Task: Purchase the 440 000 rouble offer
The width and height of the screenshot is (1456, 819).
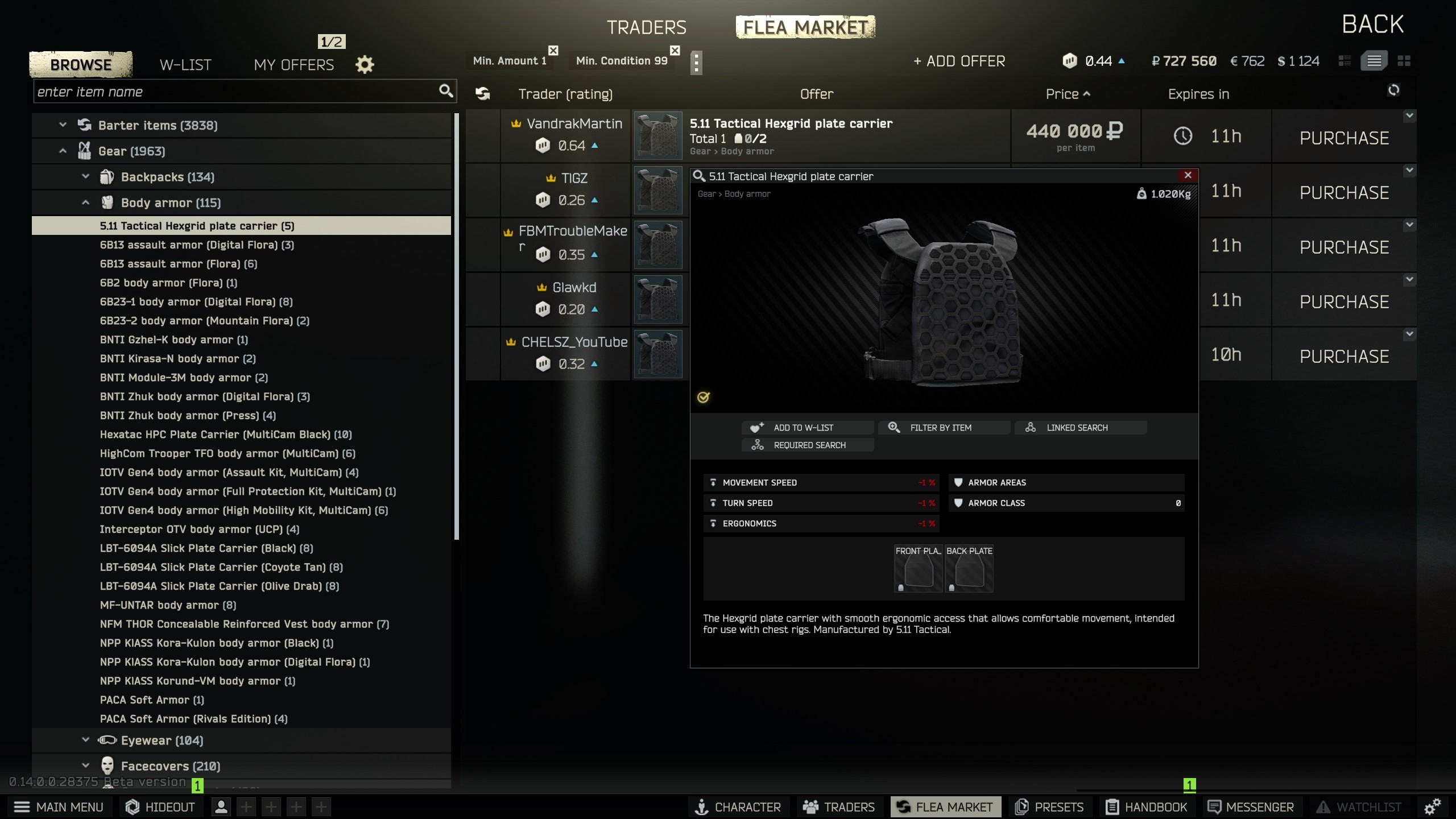Action: point(1344,138)
